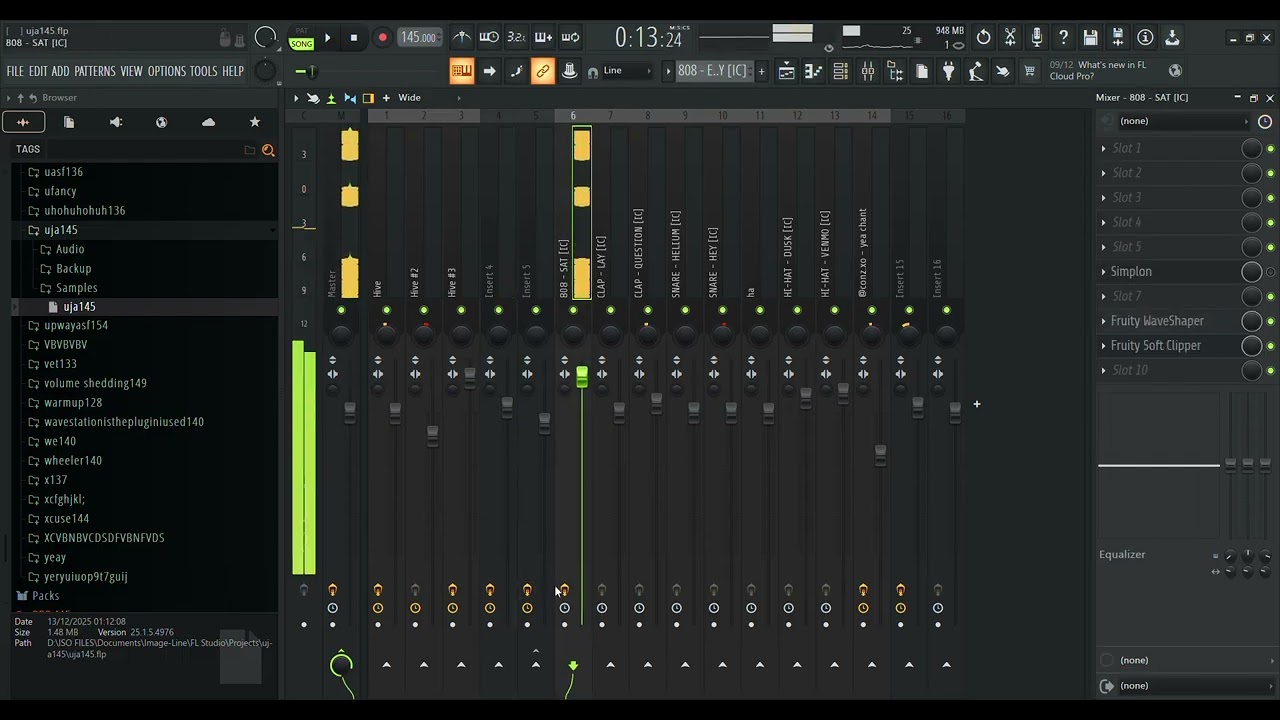Open the TOOLS menu
The width and height of the screenshot is (1280, 720).
click(x=203, y=71)
